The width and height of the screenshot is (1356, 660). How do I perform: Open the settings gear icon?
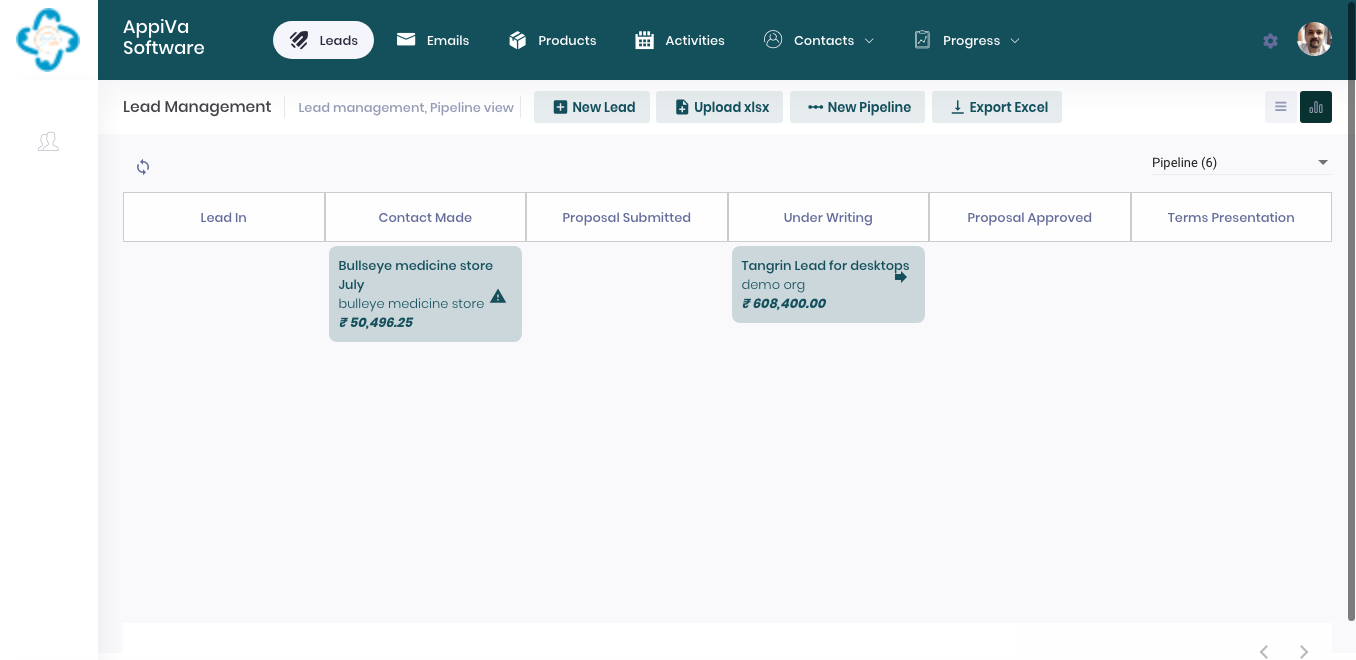(x=1270, y=41)
